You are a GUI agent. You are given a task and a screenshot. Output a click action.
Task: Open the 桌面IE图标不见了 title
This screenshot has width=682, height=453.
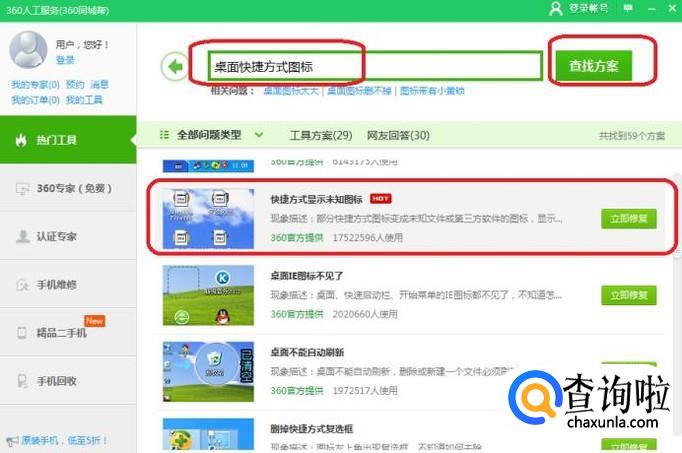point(307,276)
